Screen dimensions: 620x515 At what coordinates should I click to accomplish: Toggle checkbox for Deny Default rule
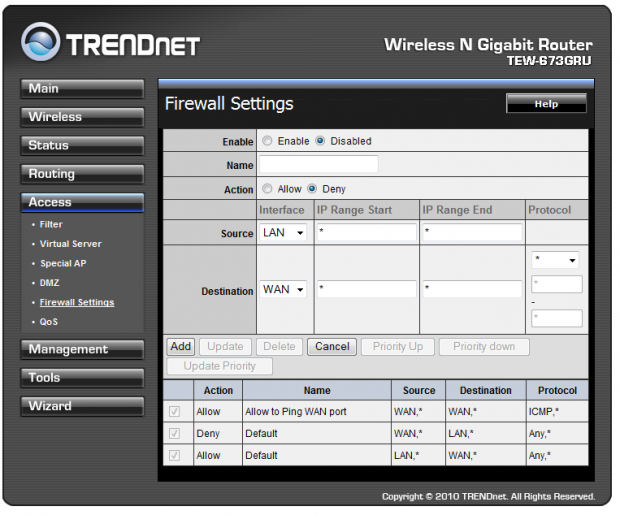174,434
